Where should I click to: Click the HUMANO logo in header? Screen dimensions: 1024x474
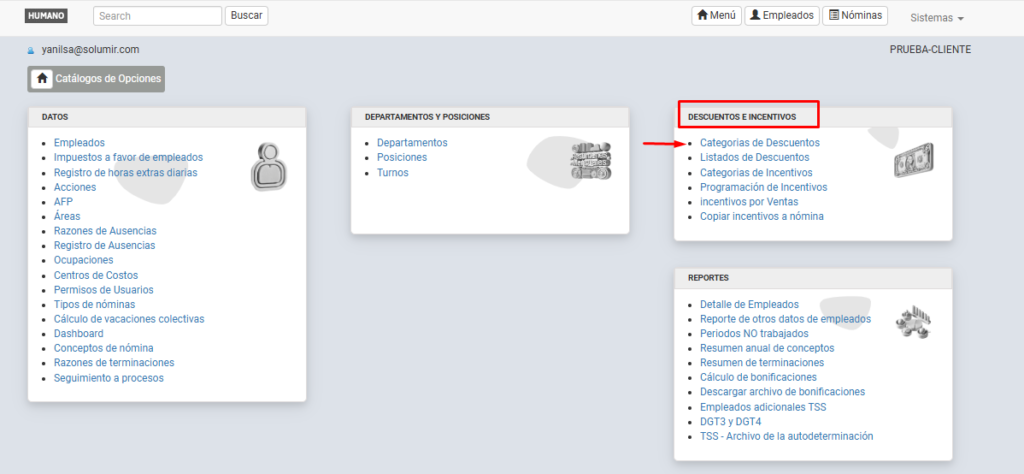click(x=46, y=16)
